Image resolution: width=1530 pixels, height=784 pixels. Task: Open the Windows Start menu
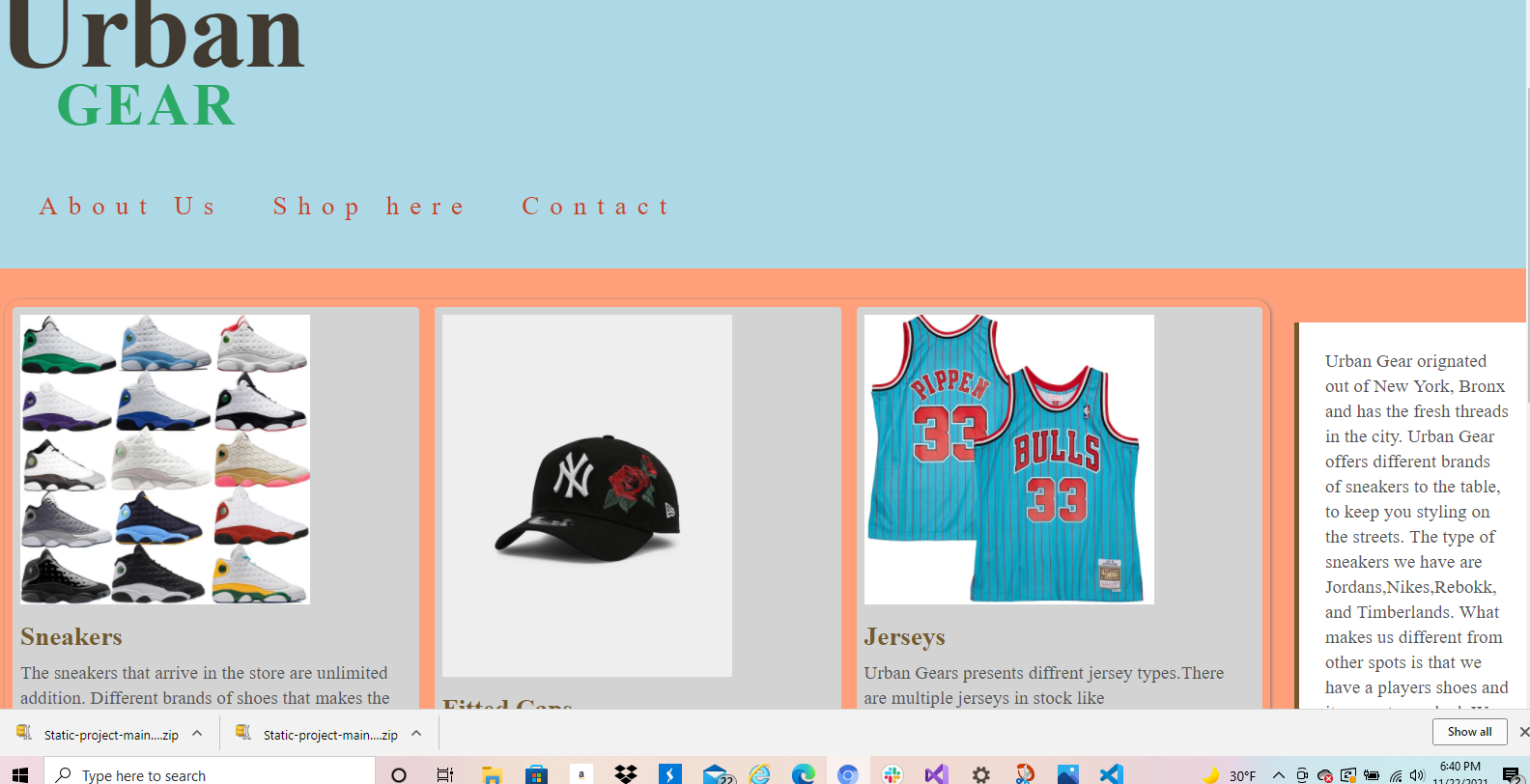(20, 774)
